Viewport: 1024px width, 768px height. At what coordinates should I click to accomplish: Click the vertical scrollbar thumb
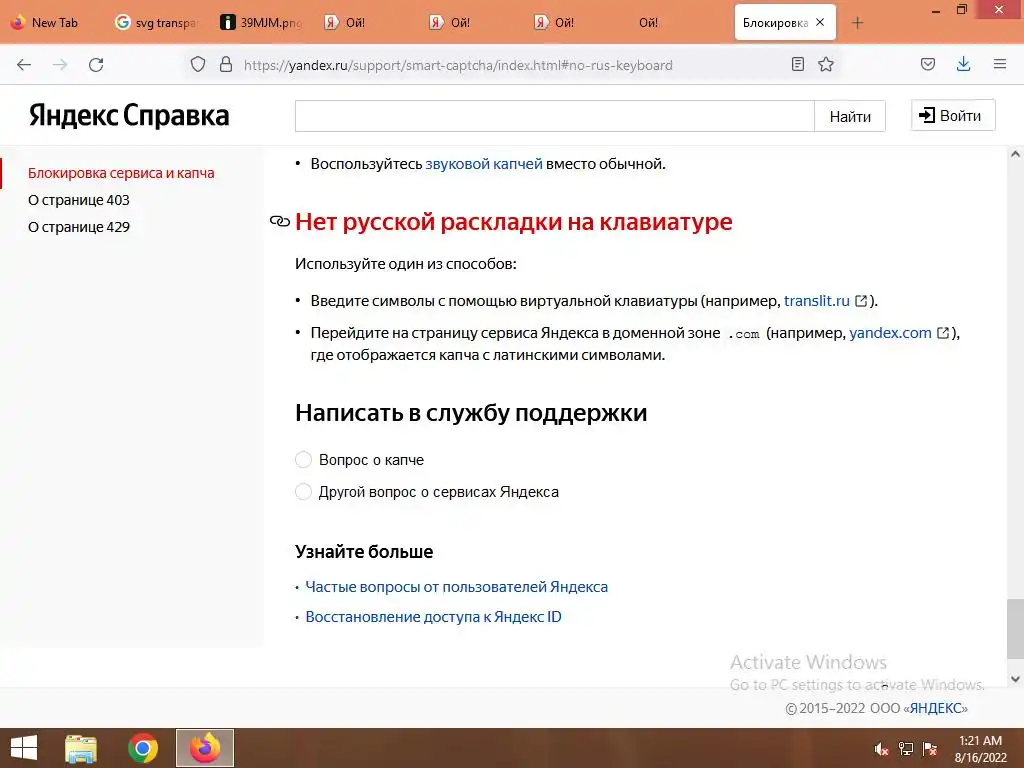tap(1015, 629)
